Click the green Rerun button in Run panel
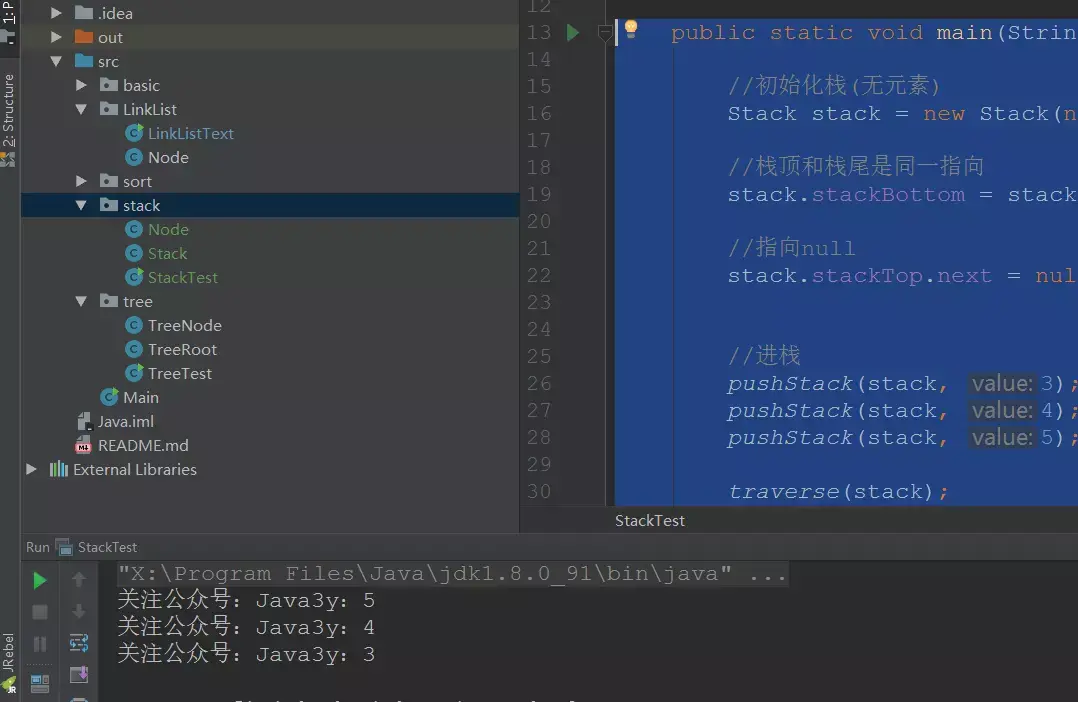Screen dimensions: 1078x702 coord(39,581)
